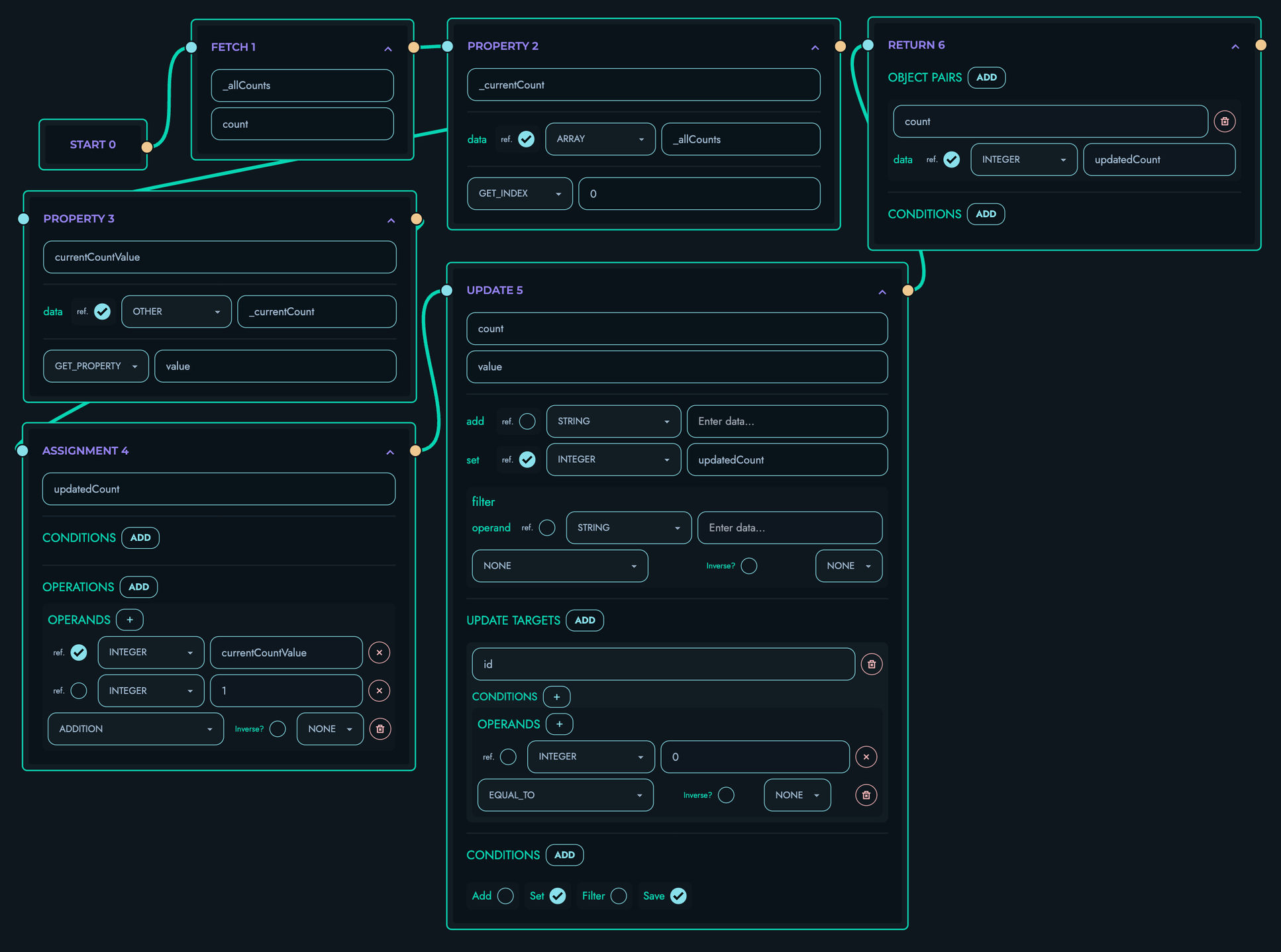Open the GET_INDEX operation dropdown
Viewport: 1281px width, 952px height.
tap(520, 194)
